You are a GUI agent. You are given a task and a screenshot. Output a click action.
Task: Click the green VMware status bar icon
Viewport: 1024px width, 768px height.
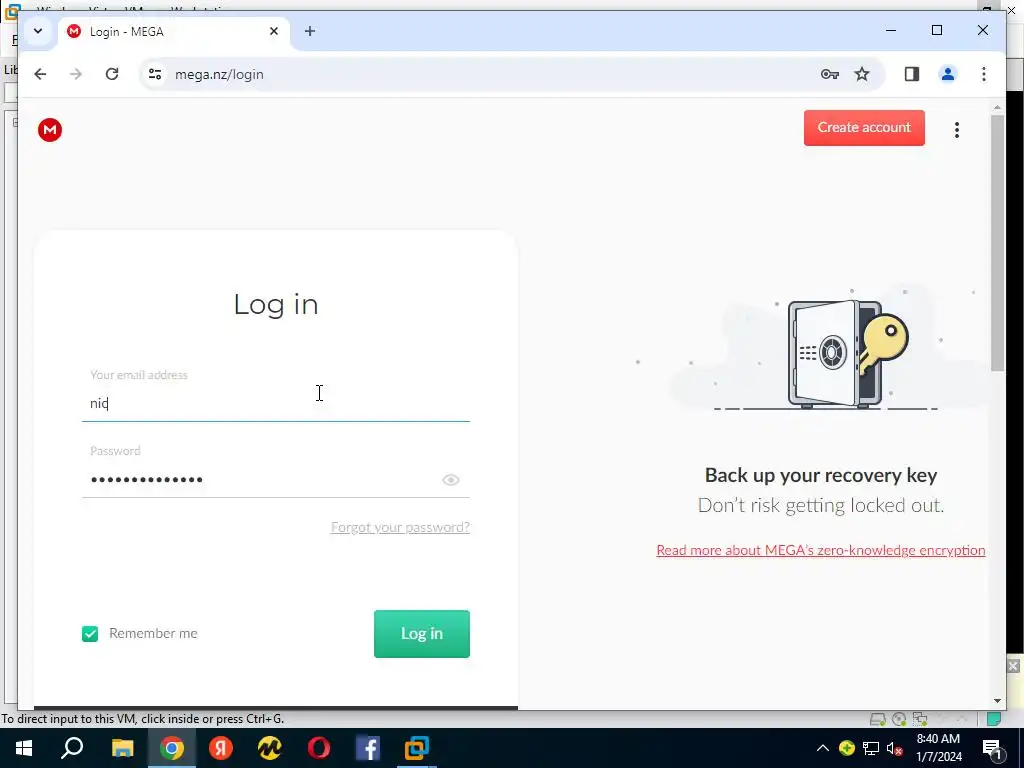coord(993,719)
